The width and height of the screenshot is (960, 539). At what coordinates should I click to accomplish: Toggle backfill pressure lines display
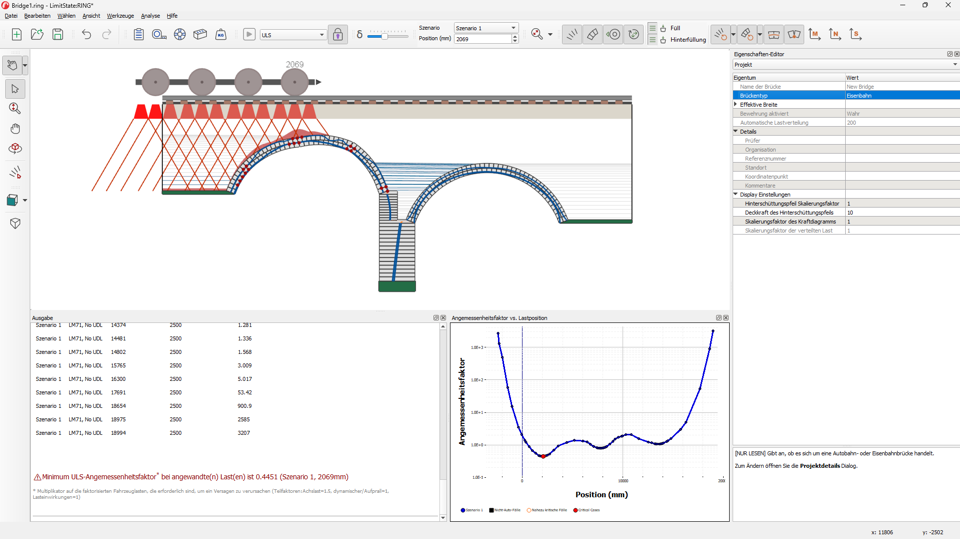572,35
